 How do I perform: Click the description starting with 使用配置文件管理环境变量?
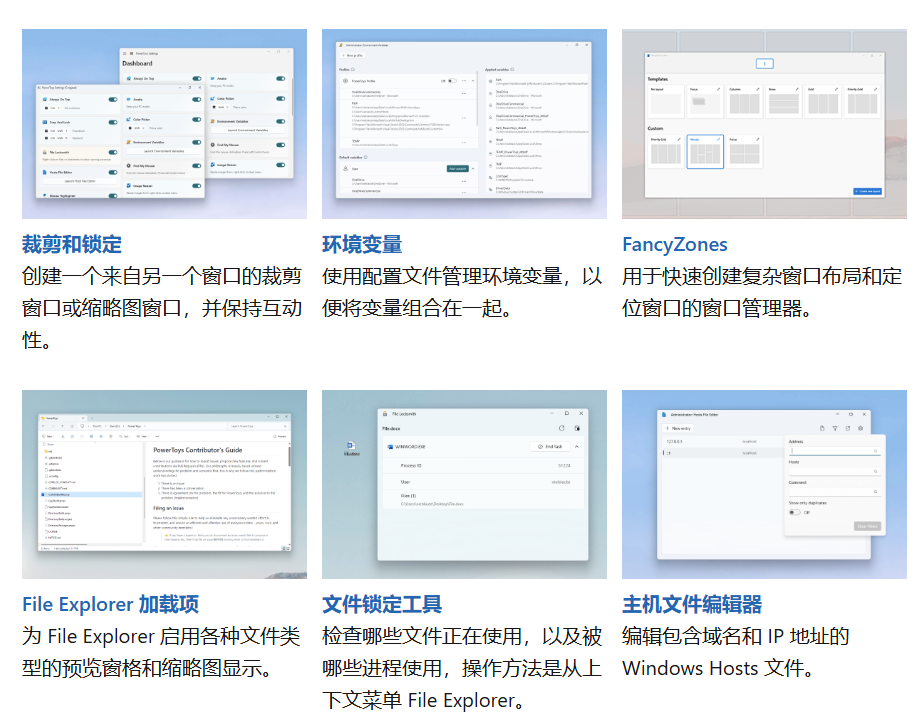click(462, 292)
